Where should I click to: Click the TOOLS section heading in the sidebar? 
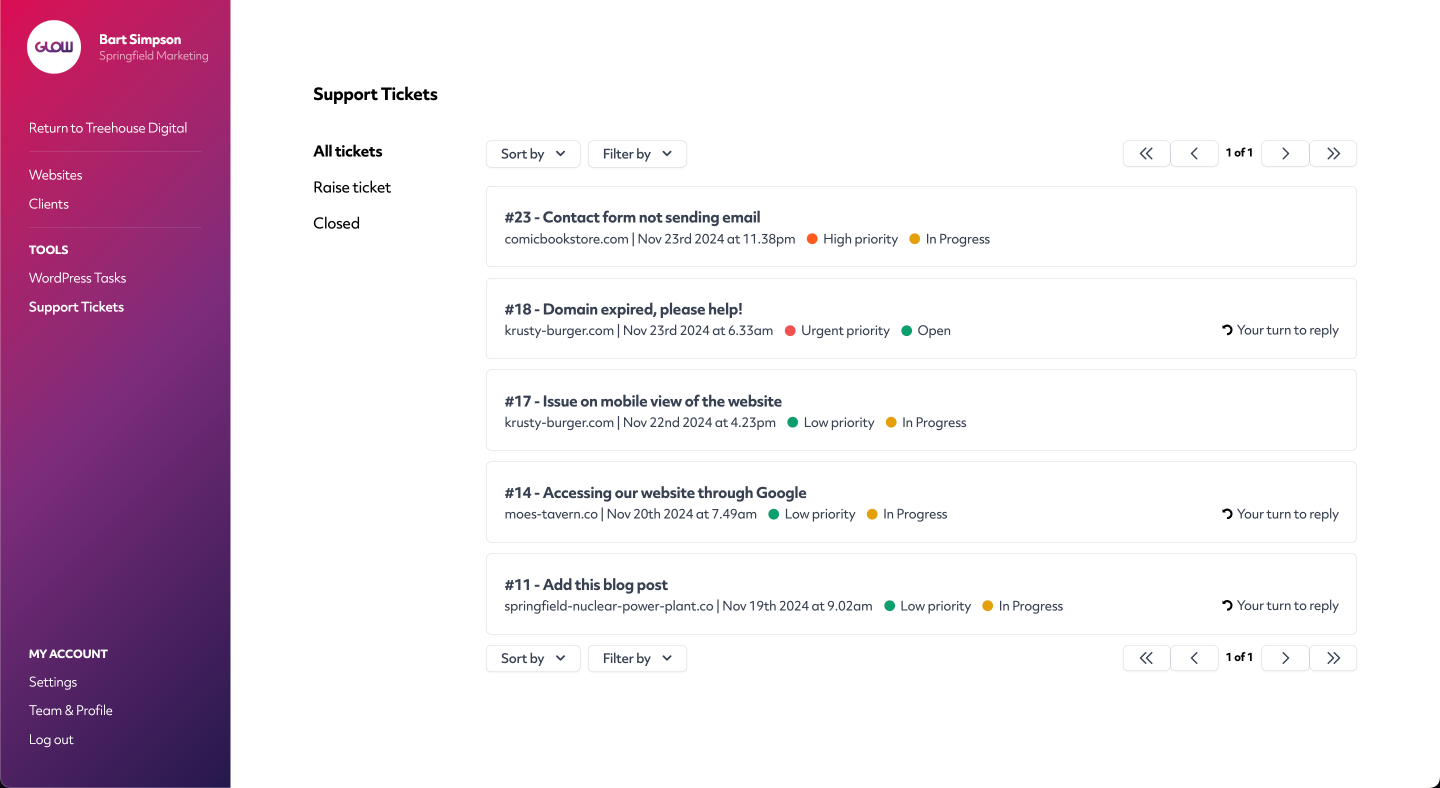[49, 250]
